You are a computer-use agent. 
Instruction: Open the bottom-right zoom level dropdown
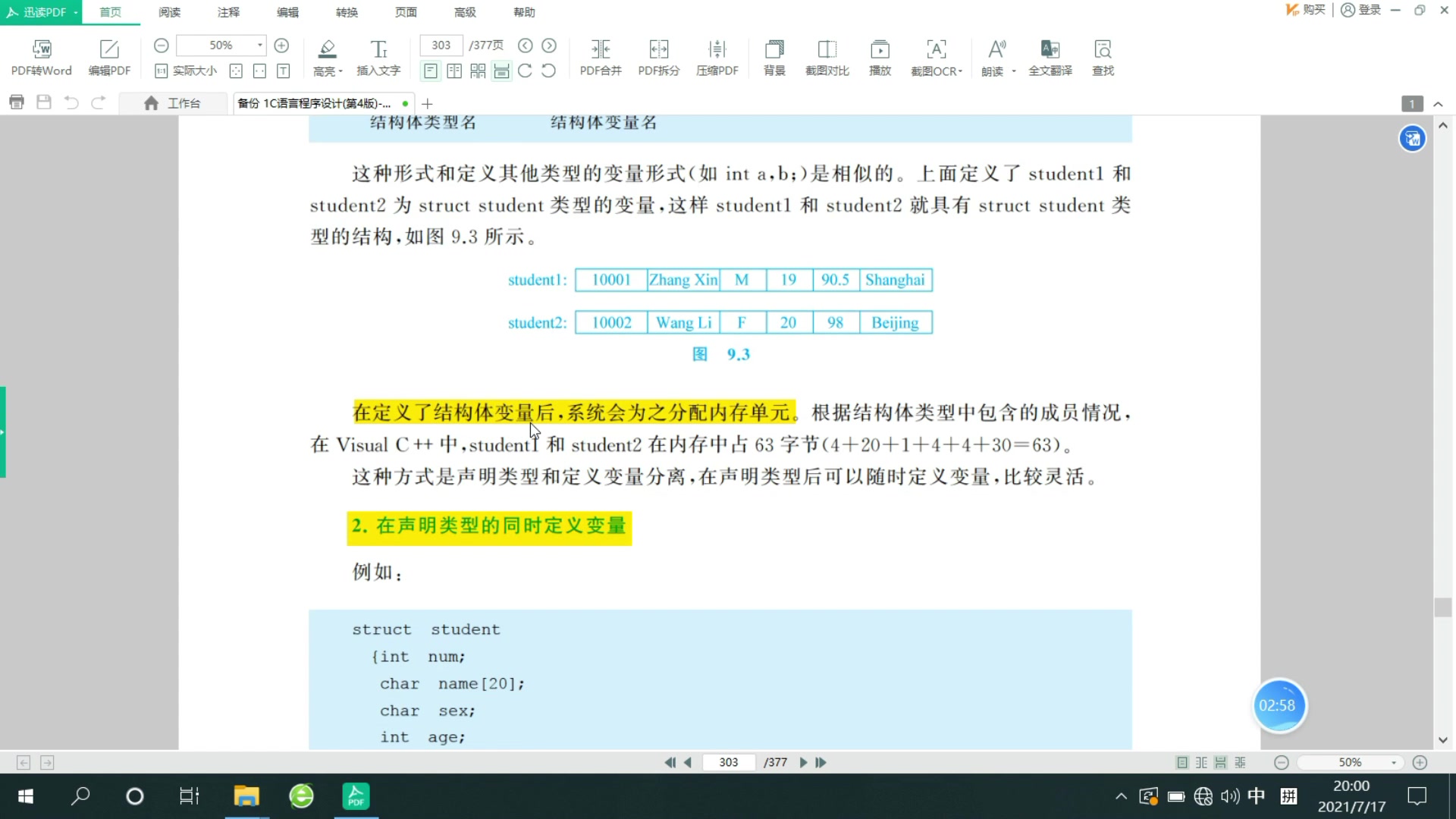click(x=1394, y=762)
